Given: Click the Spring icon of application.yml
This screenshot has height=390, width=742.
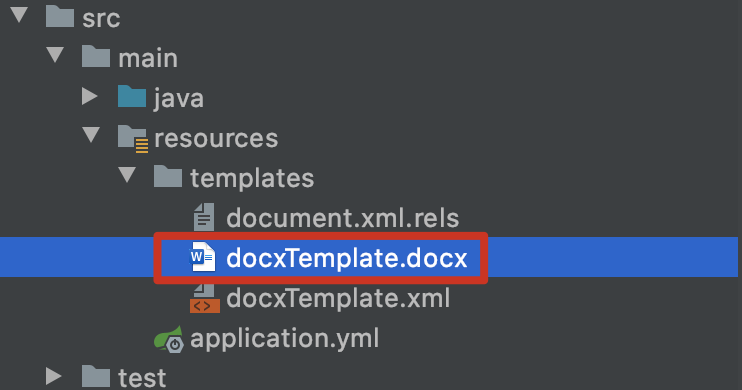Looking at the screenshot, I should click(169, 339).
